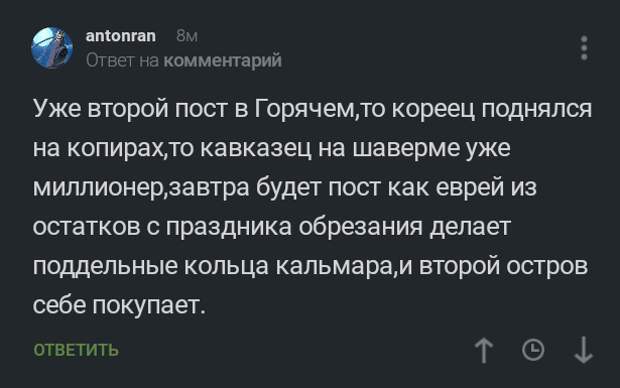
Task: Click the gray 'Ответ на' label
Action: pos(123,61)
